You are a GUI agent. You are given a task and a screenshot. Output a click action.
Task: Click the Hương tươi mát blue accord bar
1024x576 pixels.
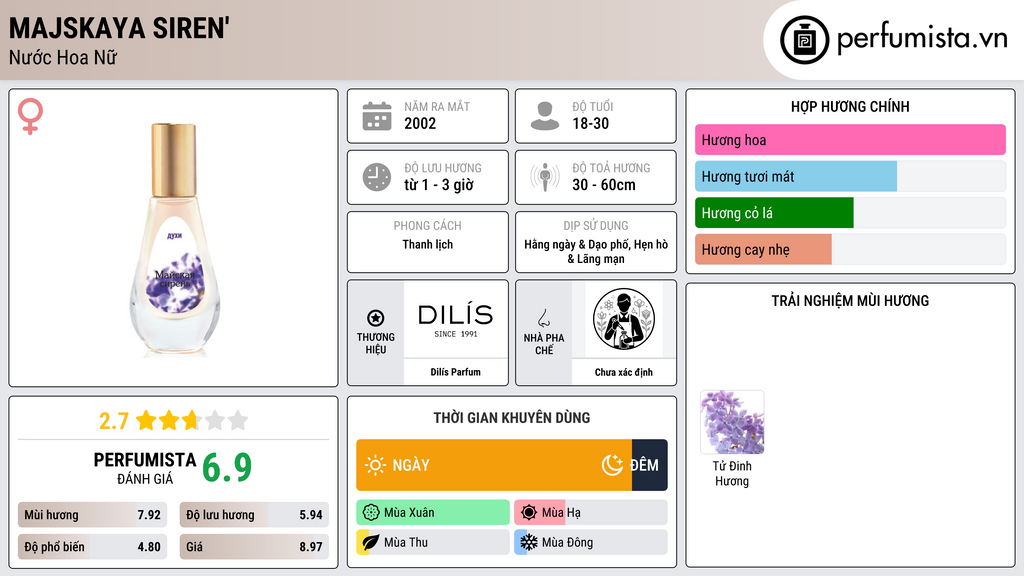(795, 176)
